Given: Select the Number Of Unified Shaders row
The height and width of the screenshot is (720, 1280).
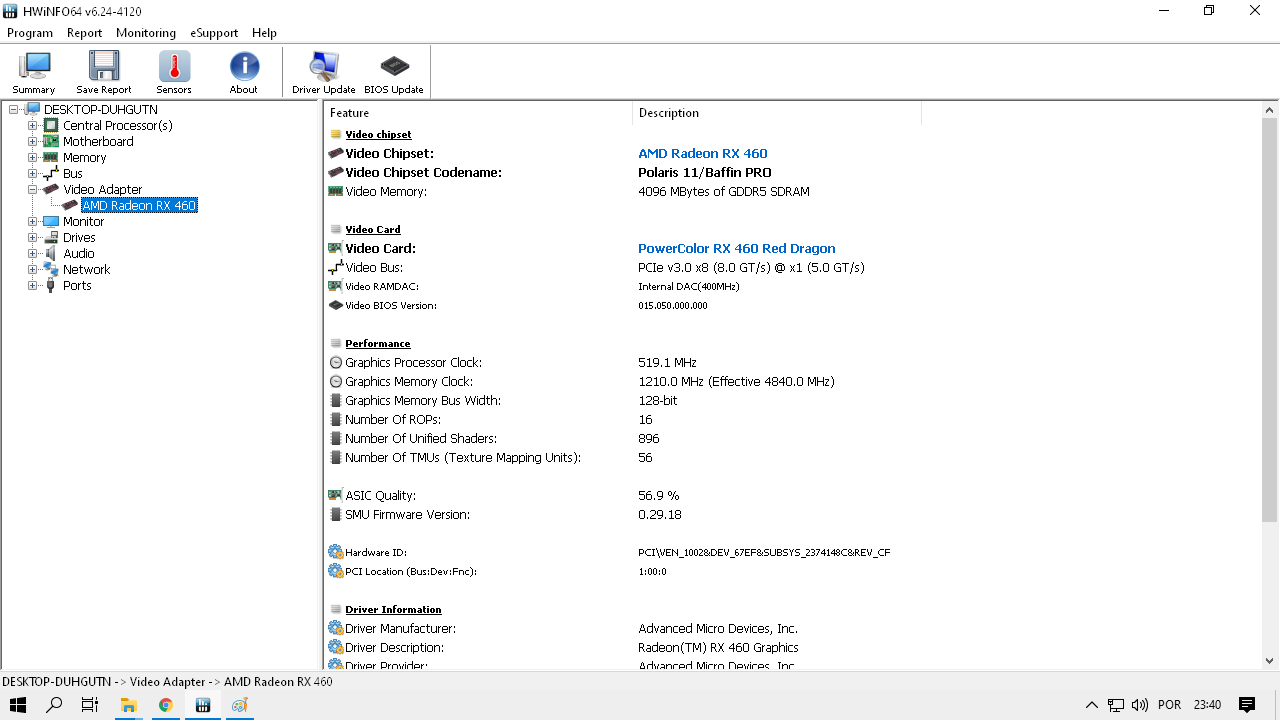Looking at the screenshot, I should [792, 439].
